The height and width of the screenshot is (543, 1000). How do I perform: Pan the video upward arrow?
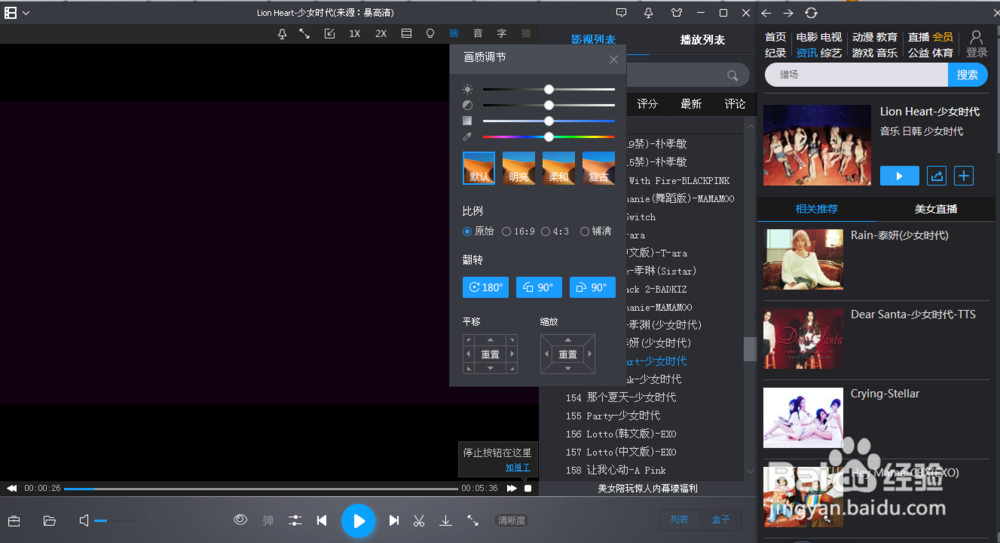(x=490, y=339)
